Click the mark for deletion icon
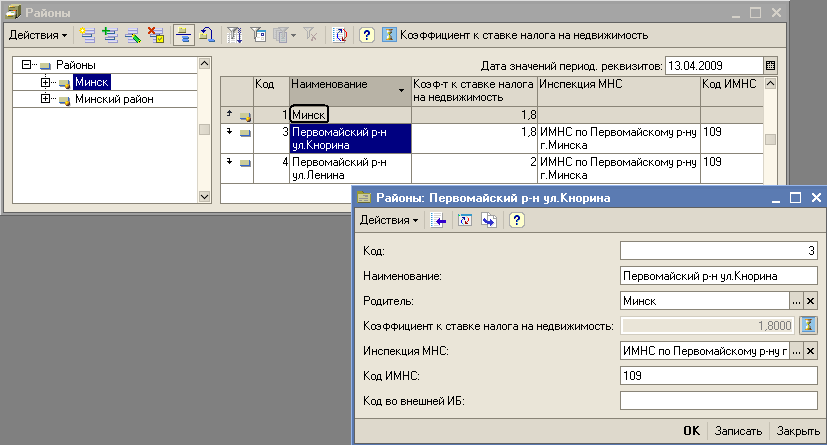The image size is (827, 445). pos(156,35)
